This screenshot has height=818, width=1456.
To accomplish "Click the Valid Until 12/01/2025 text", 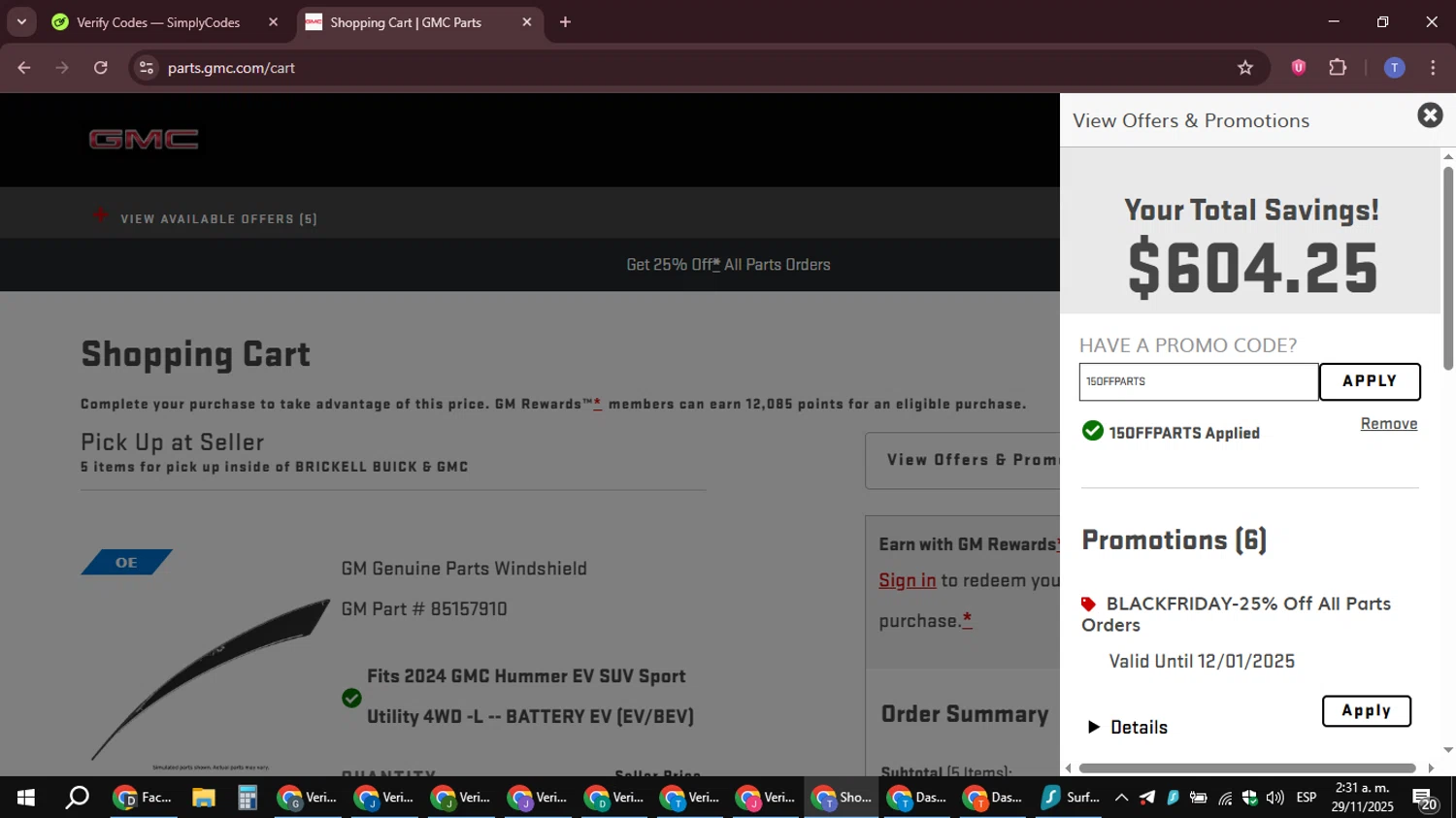I will click(1202, 661).
